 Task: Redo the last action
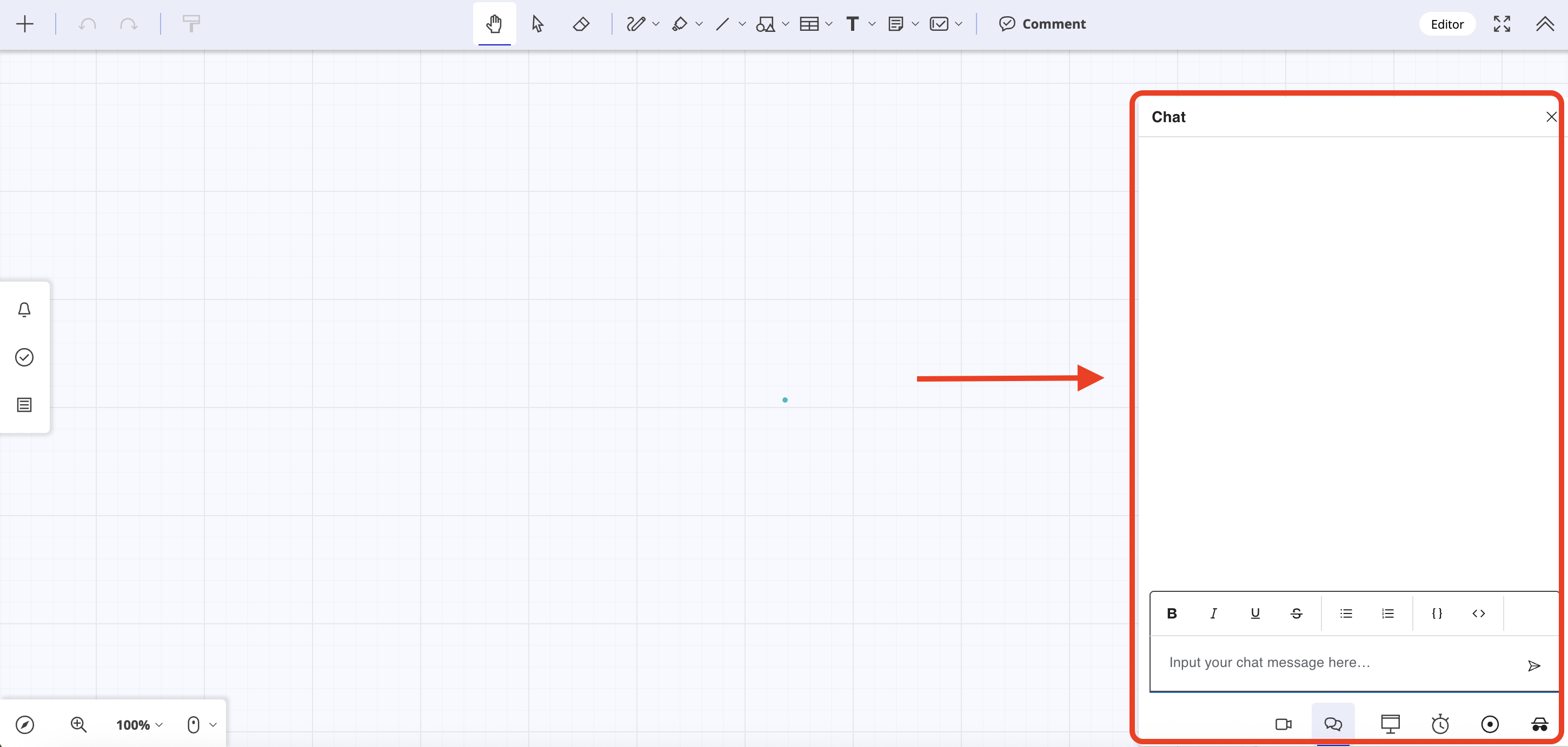click(x=129, y=24)
